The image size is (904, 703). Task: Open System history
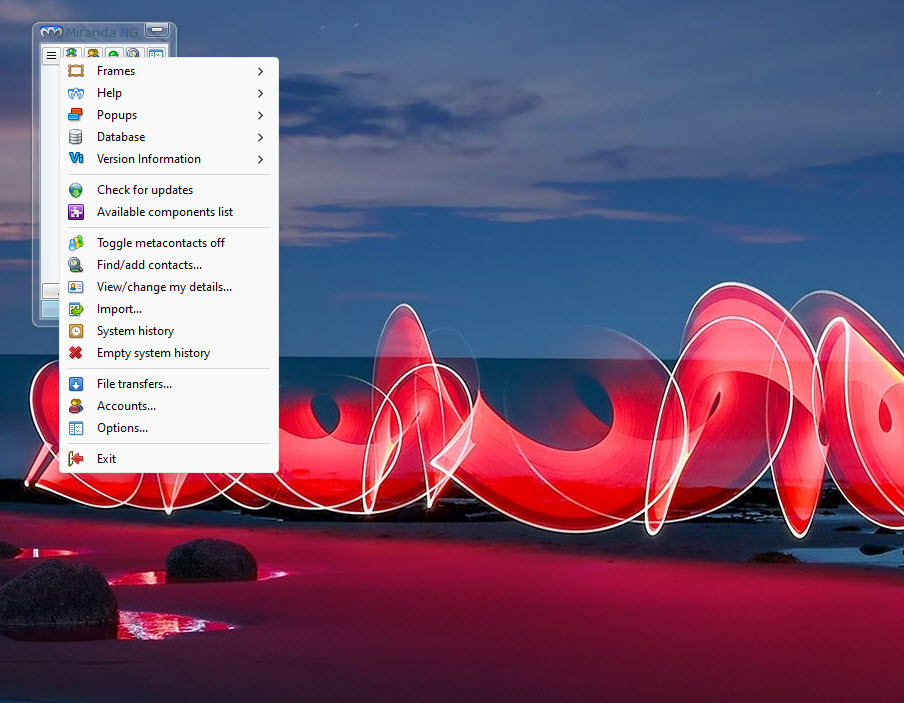pos(169,330)
